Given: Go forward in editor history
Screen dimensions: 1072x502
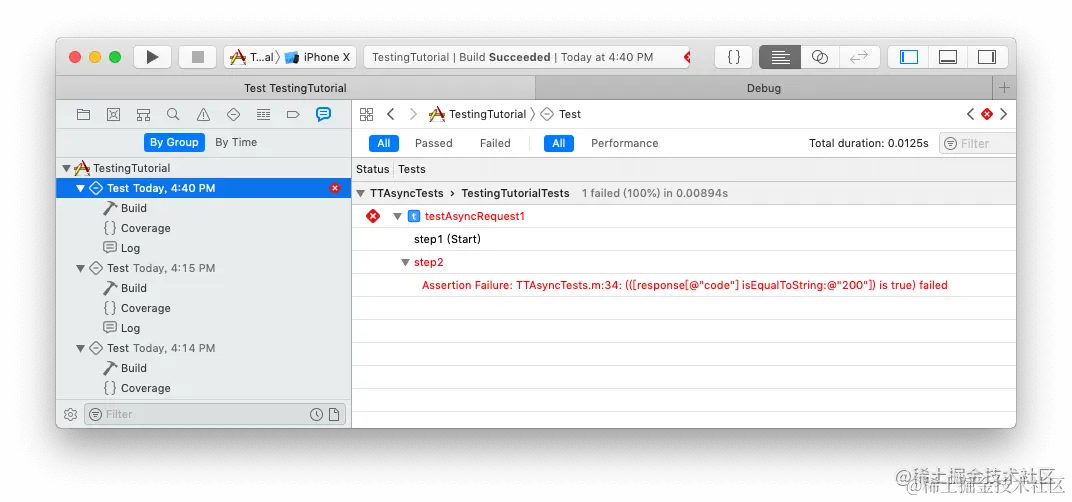Looking at the screenshot, I should (x=413, y=114).
